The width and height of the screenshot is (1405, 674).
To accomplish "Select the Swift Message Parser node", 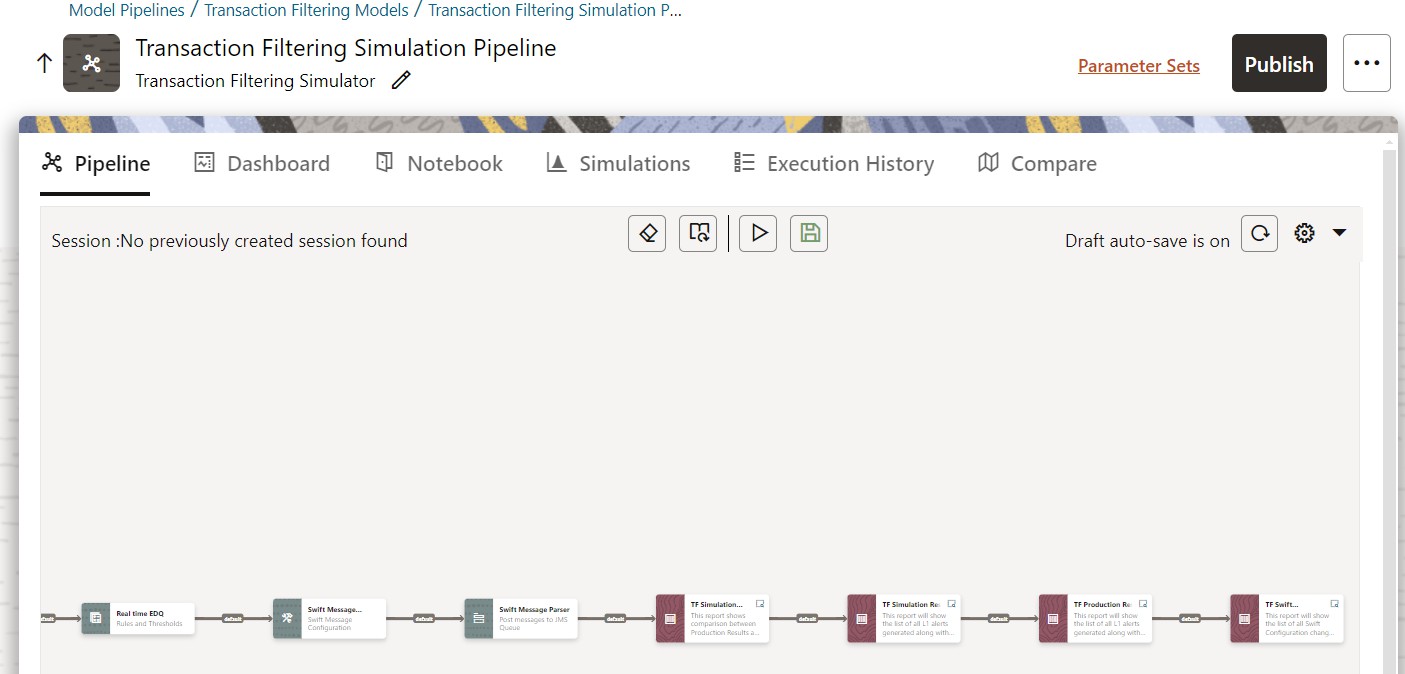I will coord(521,618).
